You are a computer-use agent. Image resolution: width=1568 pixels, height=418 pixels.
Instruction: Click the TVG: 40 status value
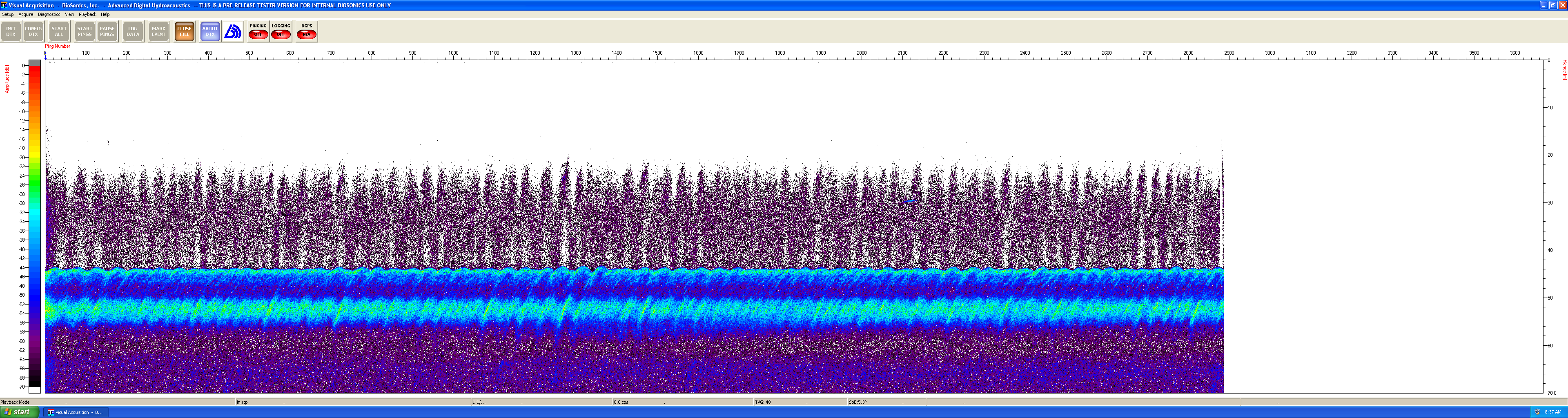(x=763, y=402)
